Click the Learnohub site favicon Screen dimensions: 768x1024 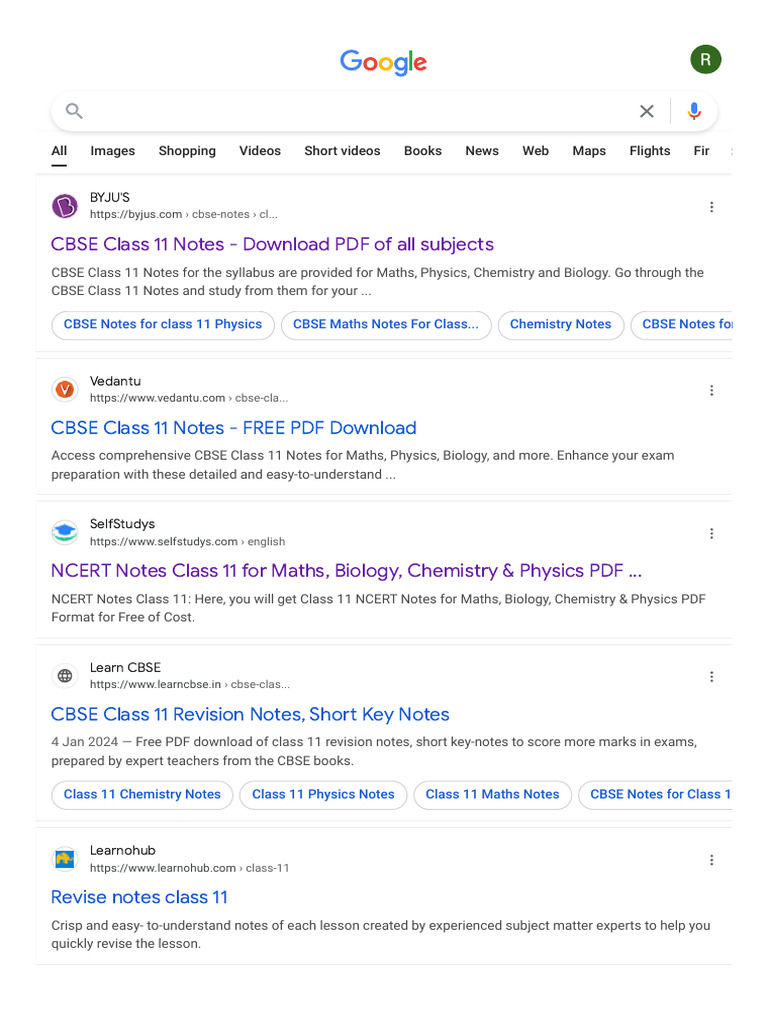click(65, 859)
